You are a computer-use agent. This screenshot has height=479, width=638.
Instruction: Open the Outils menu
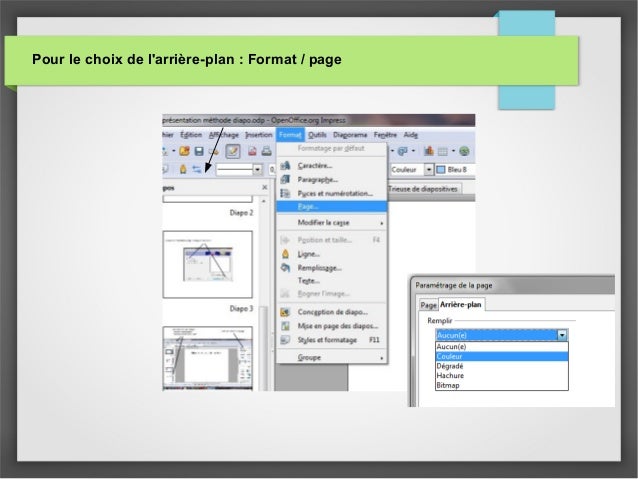[x=317, y=135]
